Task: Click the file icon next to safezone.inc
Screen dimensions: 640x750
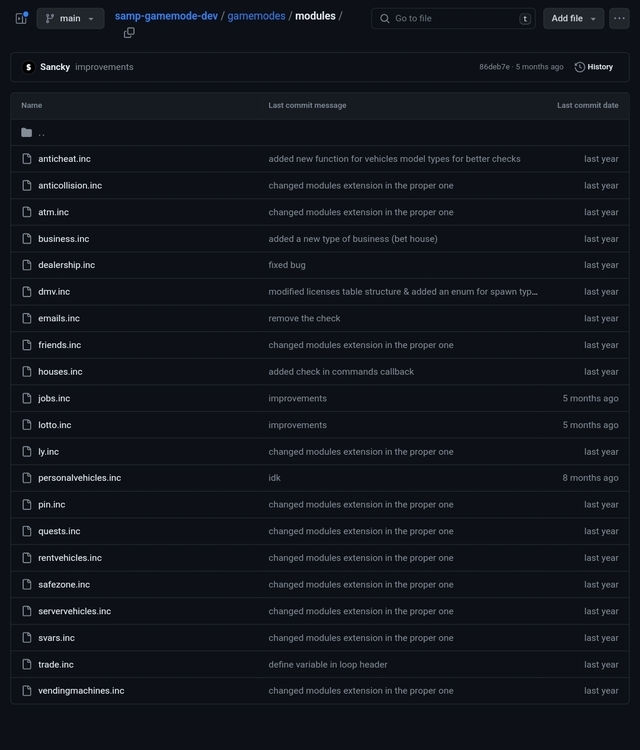Action: [x=27, y=585]
